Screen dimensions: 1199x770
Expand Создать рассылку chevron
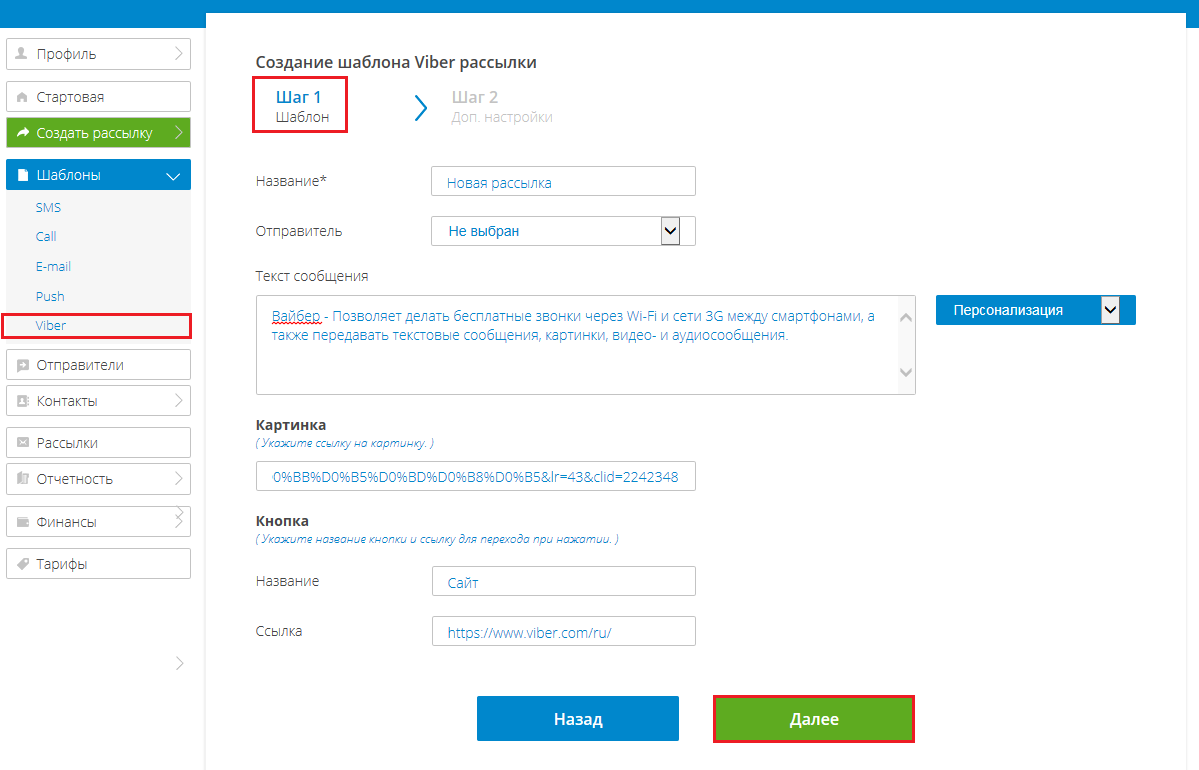pos(178,132)
